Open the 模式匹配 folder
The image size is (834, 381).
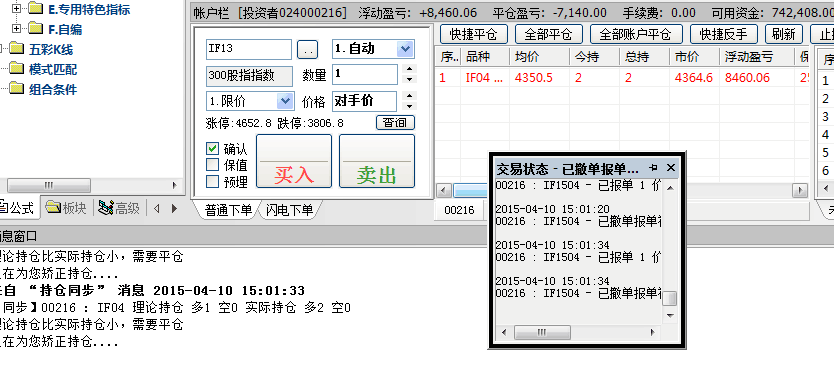point(53,70)
